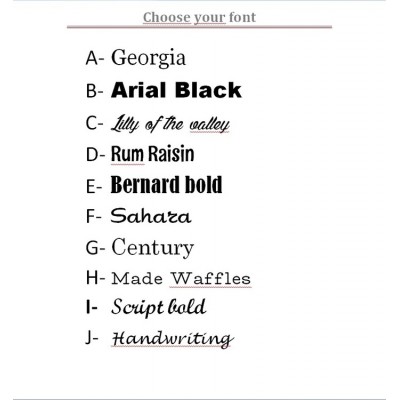Choose the Handwriting font sample
This screenshot has height=400, width=400.
[172, 338]
